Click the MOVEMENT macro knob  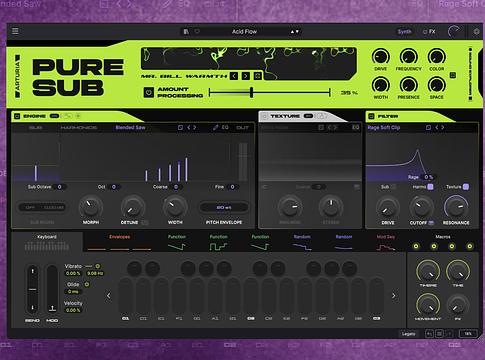click(428, 304)
